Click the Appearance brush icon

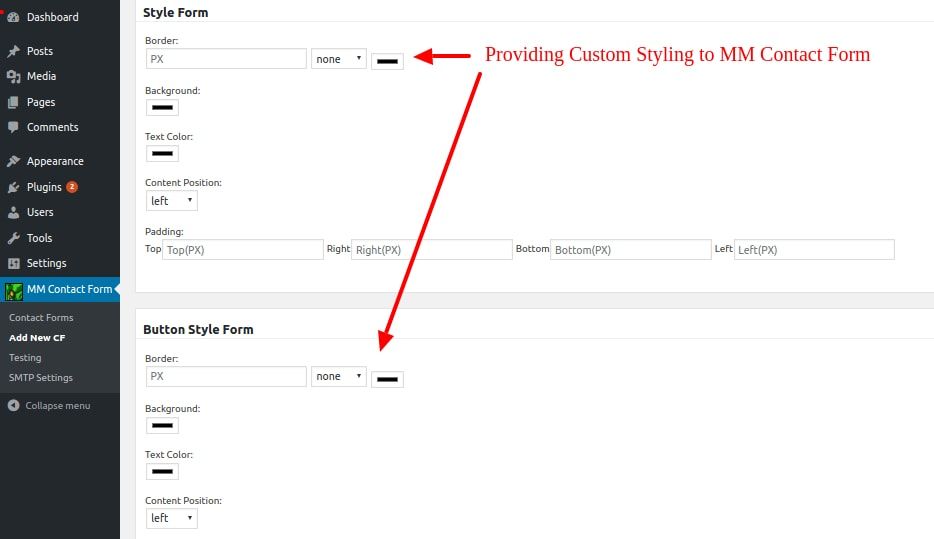[x=13, y=161]
